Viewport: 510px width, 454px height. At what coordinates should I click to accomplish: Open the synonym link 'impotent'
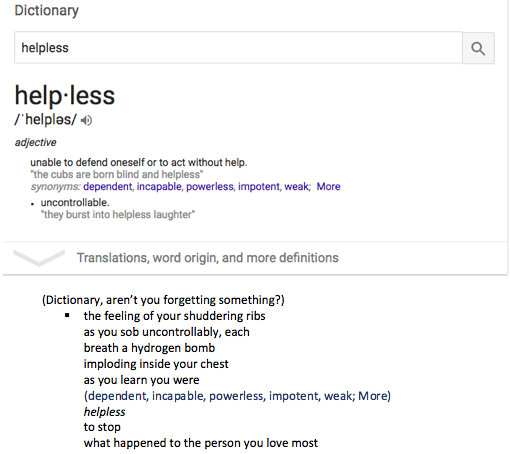click(259, 186)
